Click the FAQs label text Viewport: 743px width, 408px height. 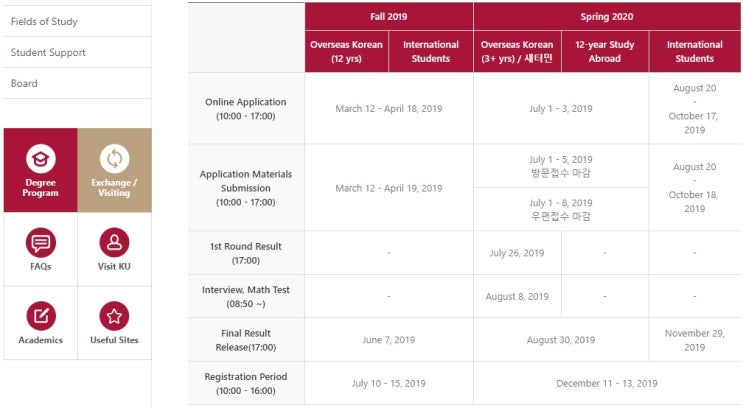pos(41,266)
